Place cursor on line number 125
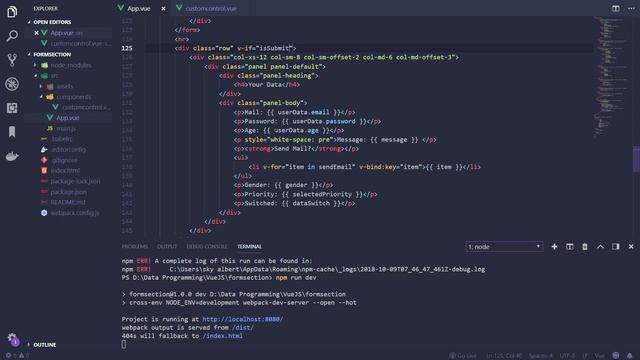The height and width of the screenshot is (360, 640). click(127, 48)
